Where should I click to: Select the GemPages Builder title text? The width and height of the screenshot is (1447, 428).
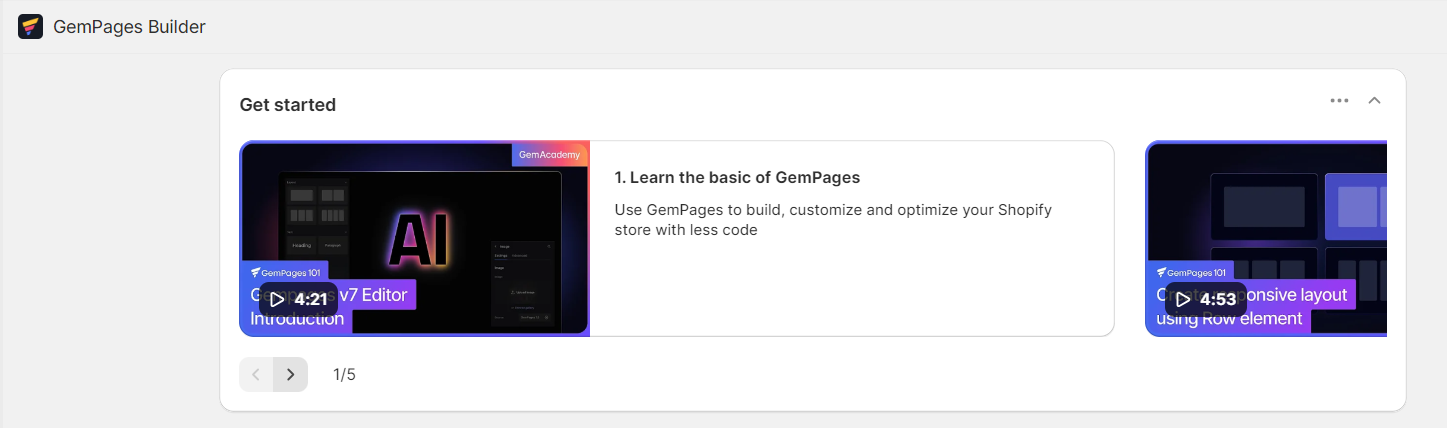click(129, 27)
